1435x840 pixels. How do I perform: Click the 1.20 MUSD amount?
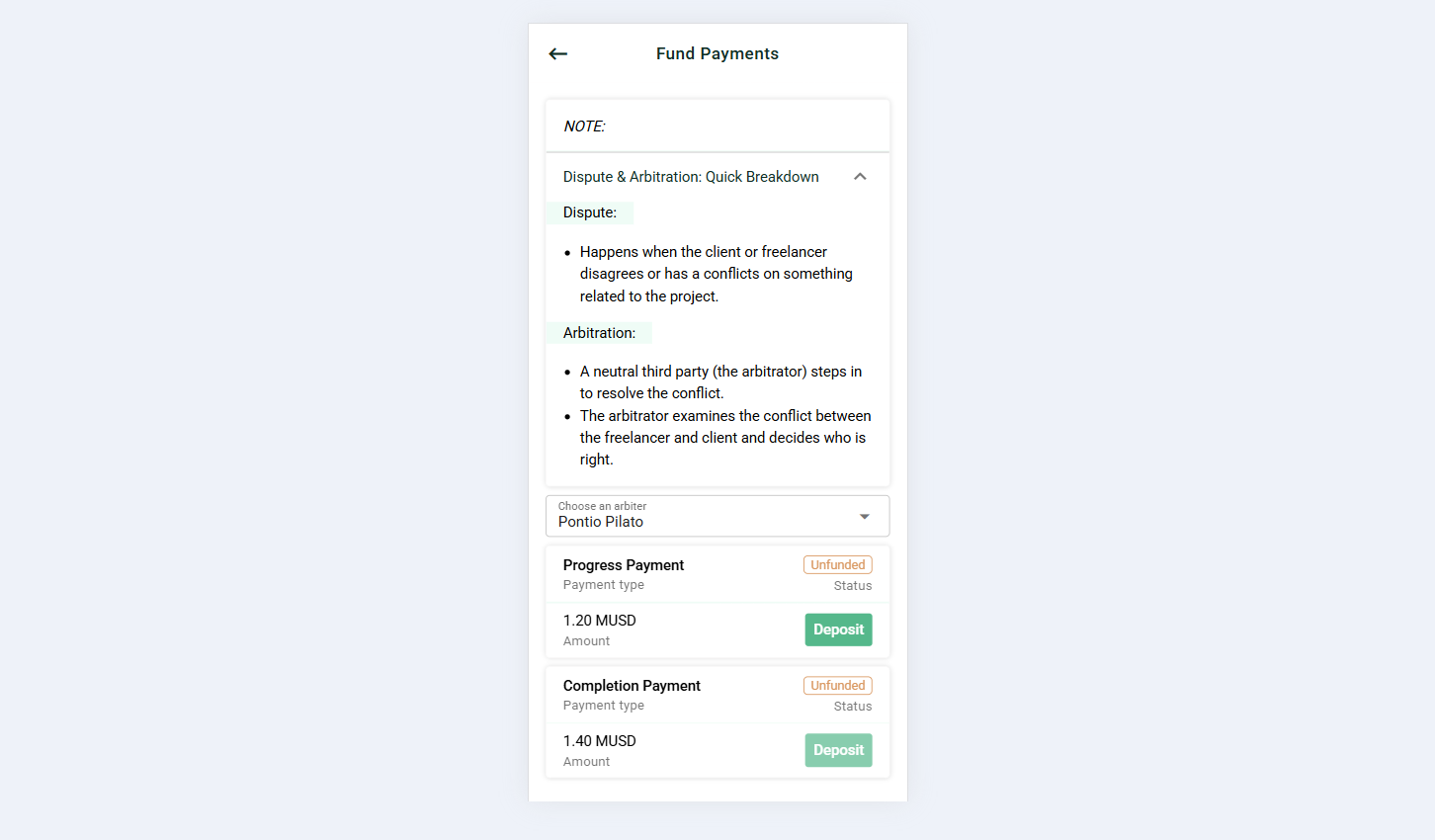coord(600,621)
